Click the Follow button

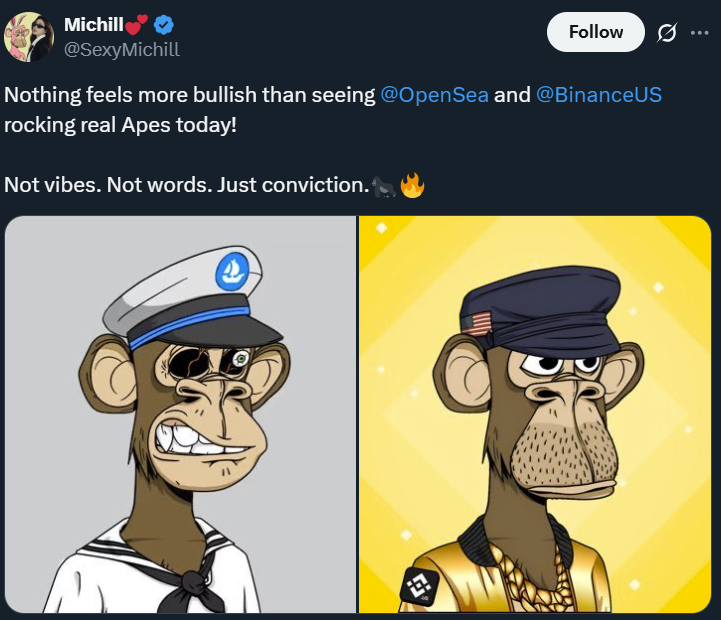click(x=595, y=32)
